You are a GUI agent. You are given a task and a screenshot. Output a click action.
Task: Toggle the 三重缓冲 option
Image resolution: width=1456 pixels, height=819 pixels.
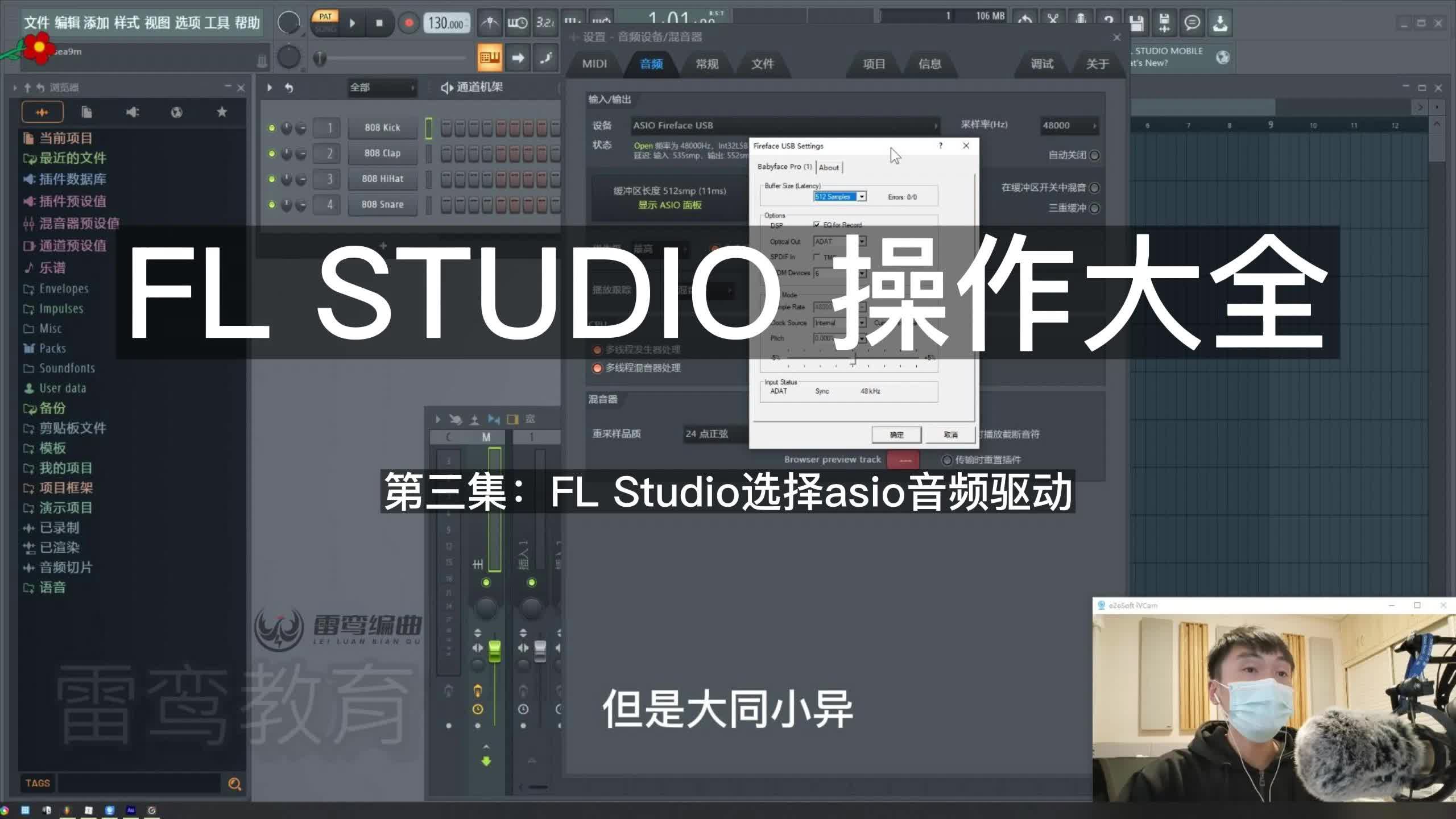pyautogui.click(x=1094, y=208)
